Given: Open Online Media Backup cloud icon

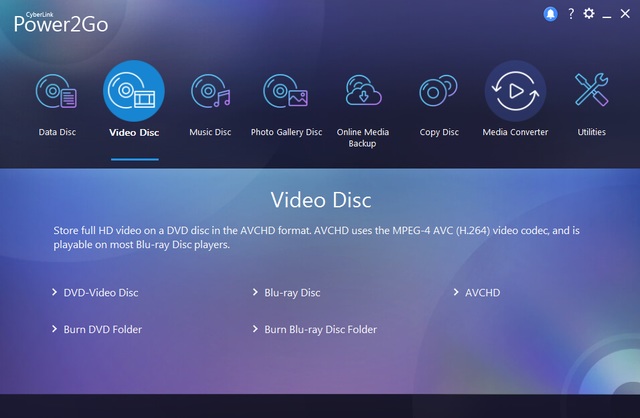Looking at the screenshot, I should click(363, 91).
